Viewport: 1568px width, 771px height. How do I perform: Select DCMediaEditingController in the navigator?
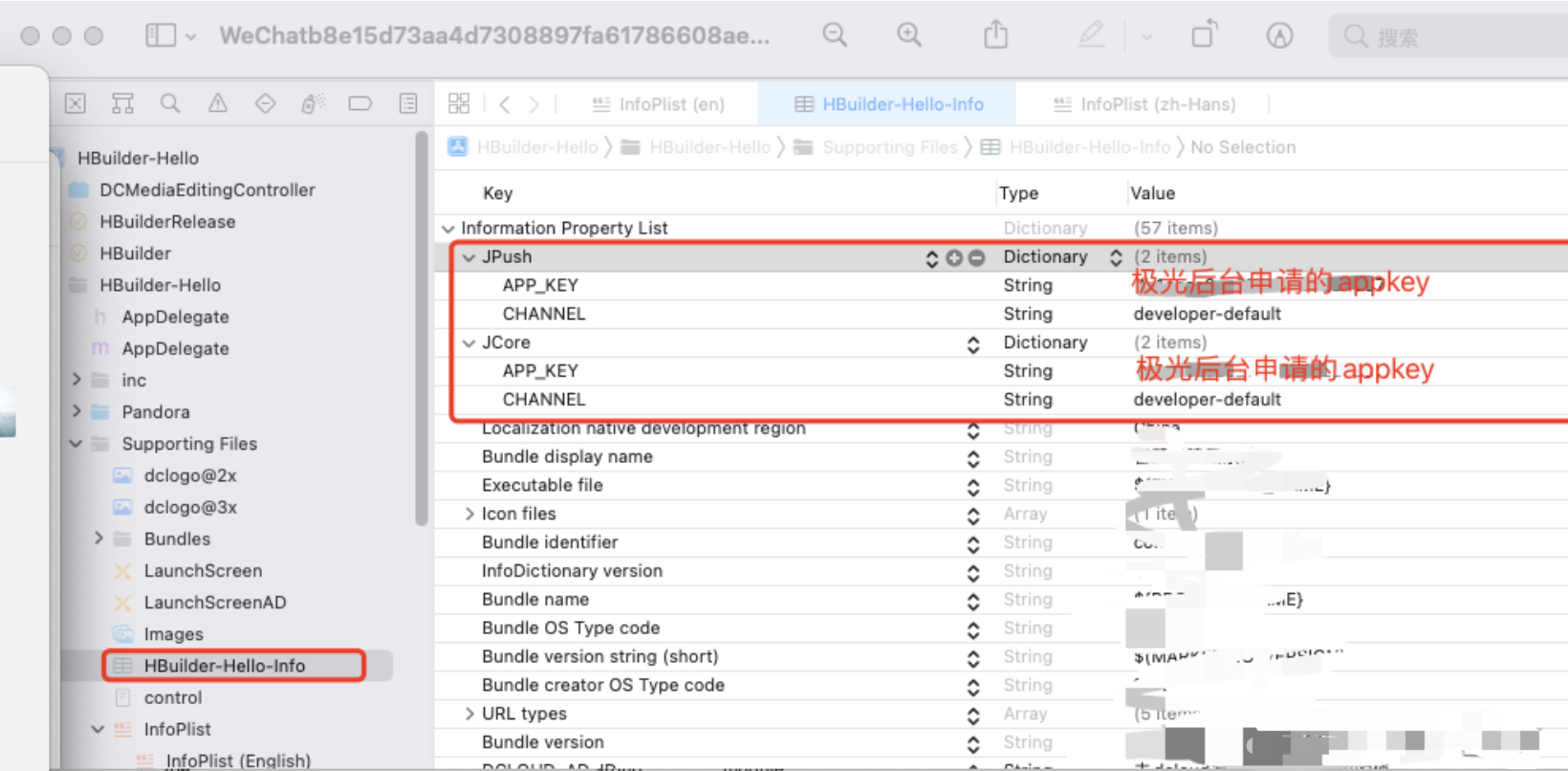click(207, 189)
